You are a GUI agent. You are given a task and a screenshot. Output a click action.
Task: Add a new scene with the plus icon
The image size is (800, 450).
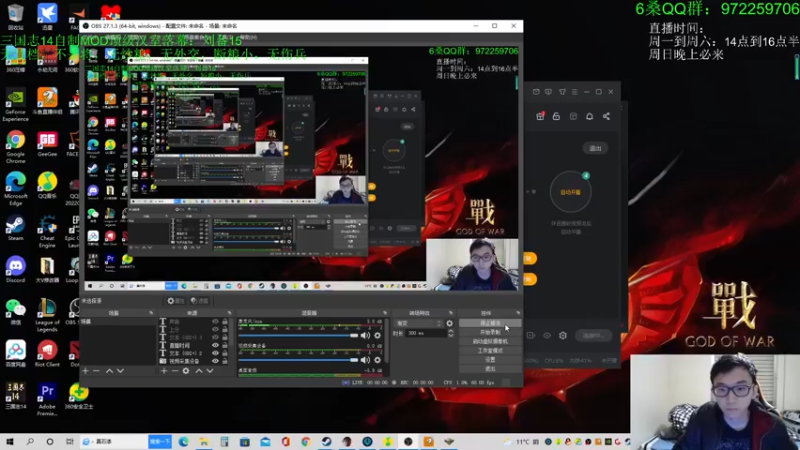tap(85, 371)
